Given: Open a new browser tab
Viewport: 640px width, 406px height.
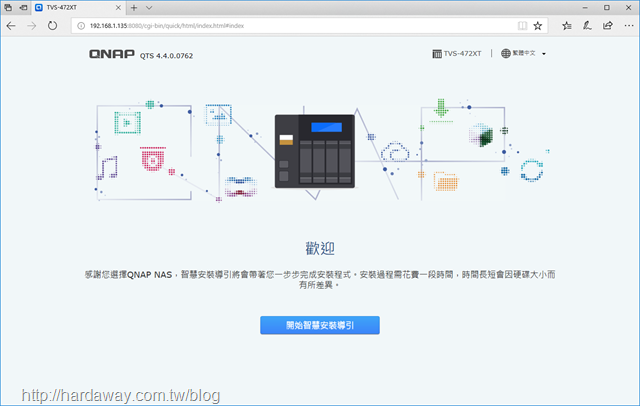Looking at the screenshot, I should (x=134, y=7).
